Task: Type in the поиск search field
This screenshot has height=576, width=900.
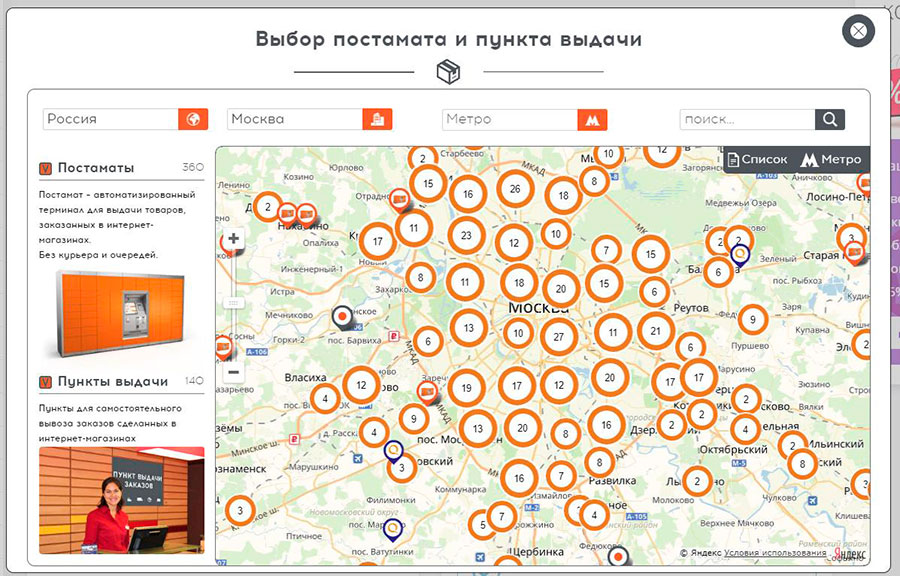Action: pos(746,119)
